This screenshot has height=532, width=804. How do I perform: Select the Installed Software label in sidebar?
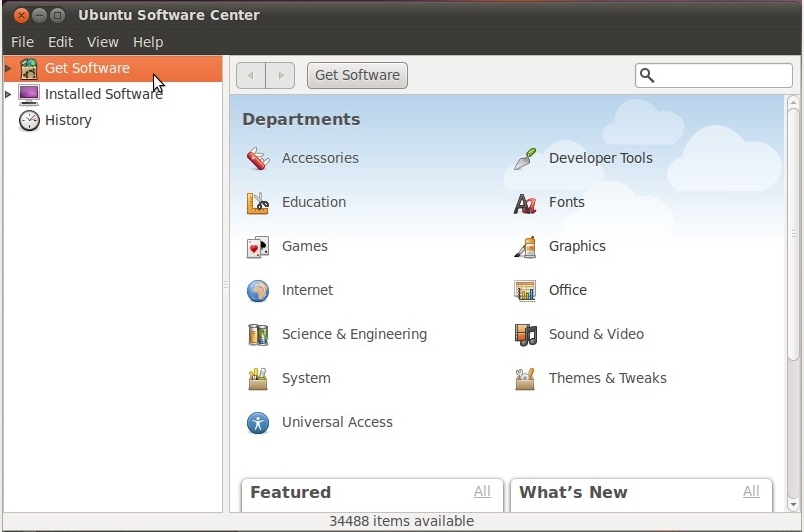[104, 94]
